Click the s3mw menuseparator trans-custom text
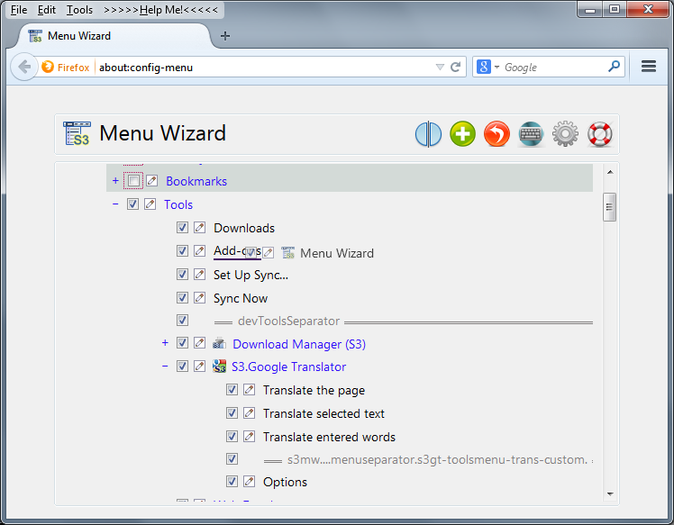The height and width of the screenshot is (525, 674). (x=437, y=460)
